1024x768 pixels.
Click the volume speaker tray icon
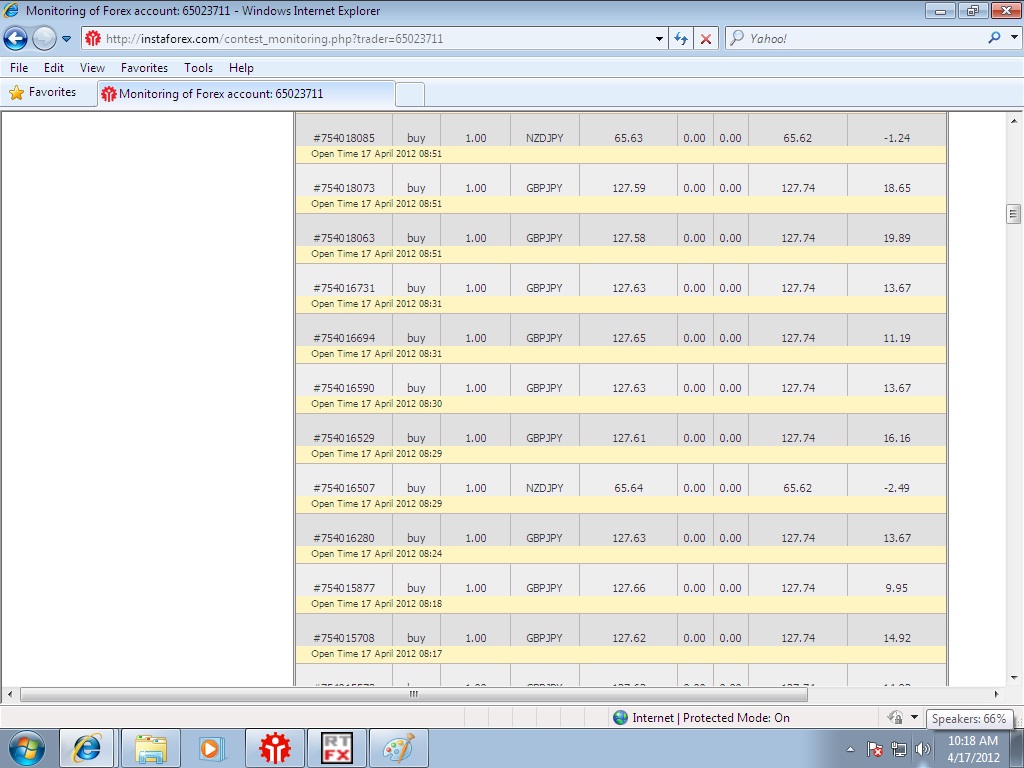pyautogui.click(x=922, y=748)
